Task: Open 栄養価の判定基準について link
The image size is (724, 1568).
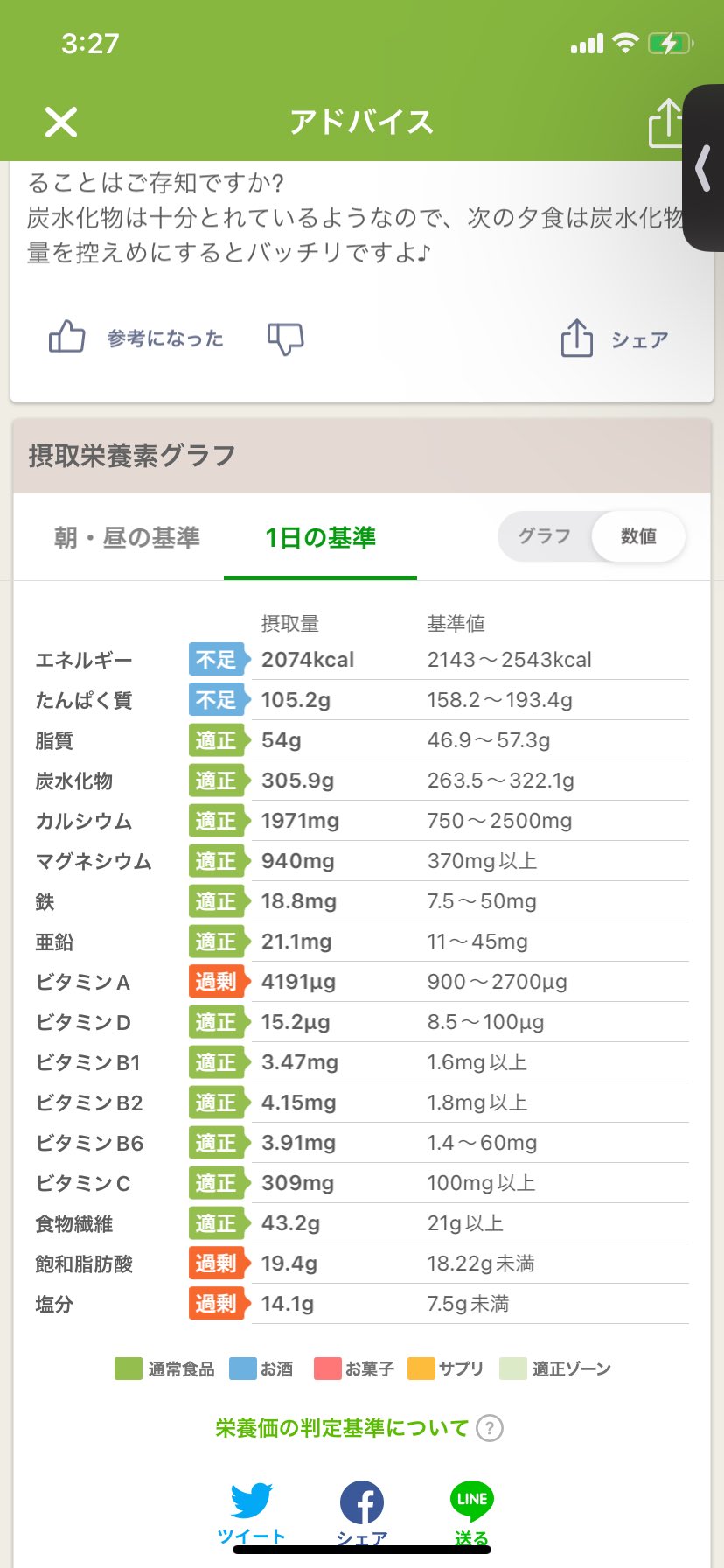Action: 342,1429
